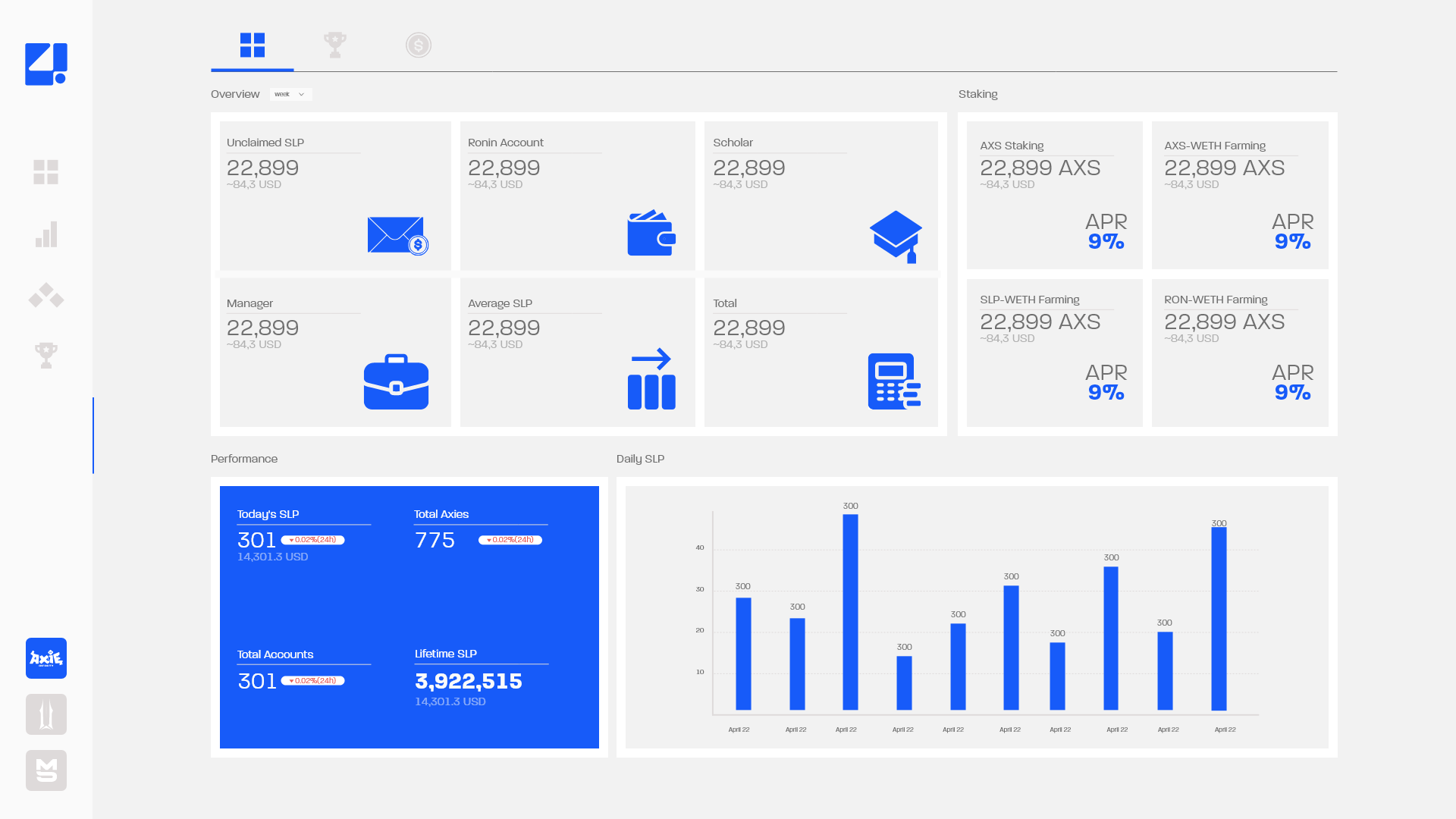1456x819 pixels.
Task: Open the Unclaimed SLP card title
Action: click(265, 143)
